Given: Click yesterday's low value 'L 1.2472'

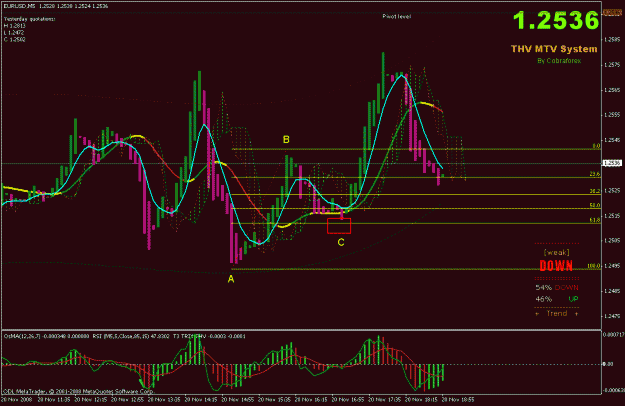Looking at the screenshot, I should tap(14, 33).
